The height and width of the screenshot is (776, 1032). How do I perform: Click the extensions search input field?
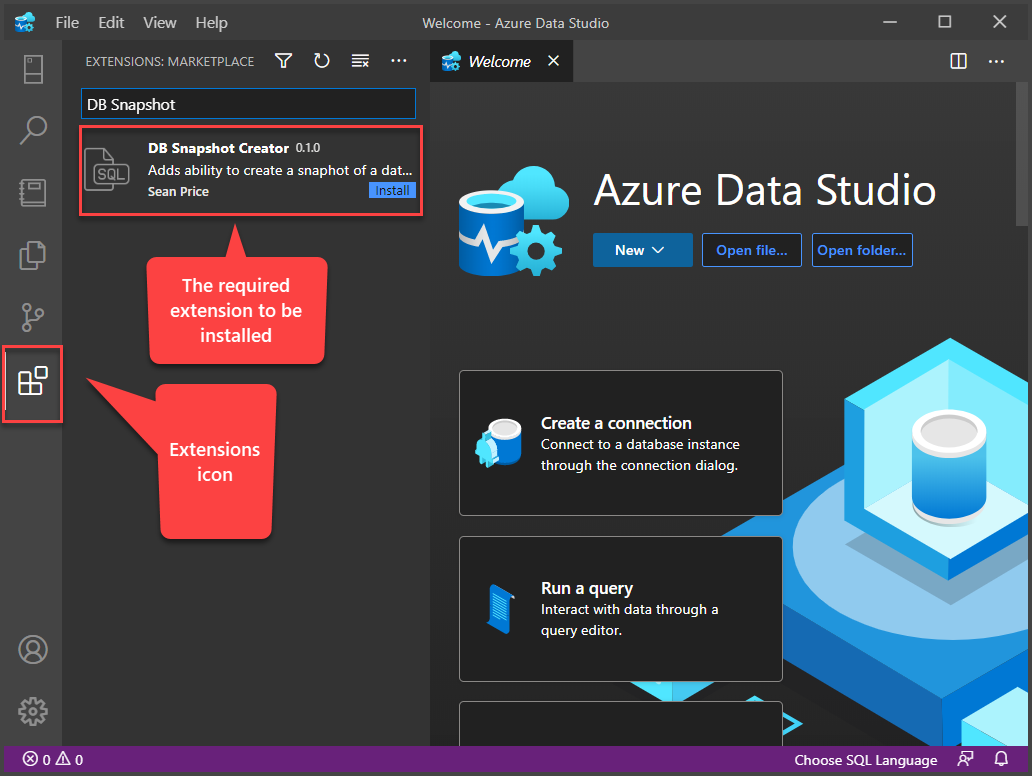[x=248, y=104]
